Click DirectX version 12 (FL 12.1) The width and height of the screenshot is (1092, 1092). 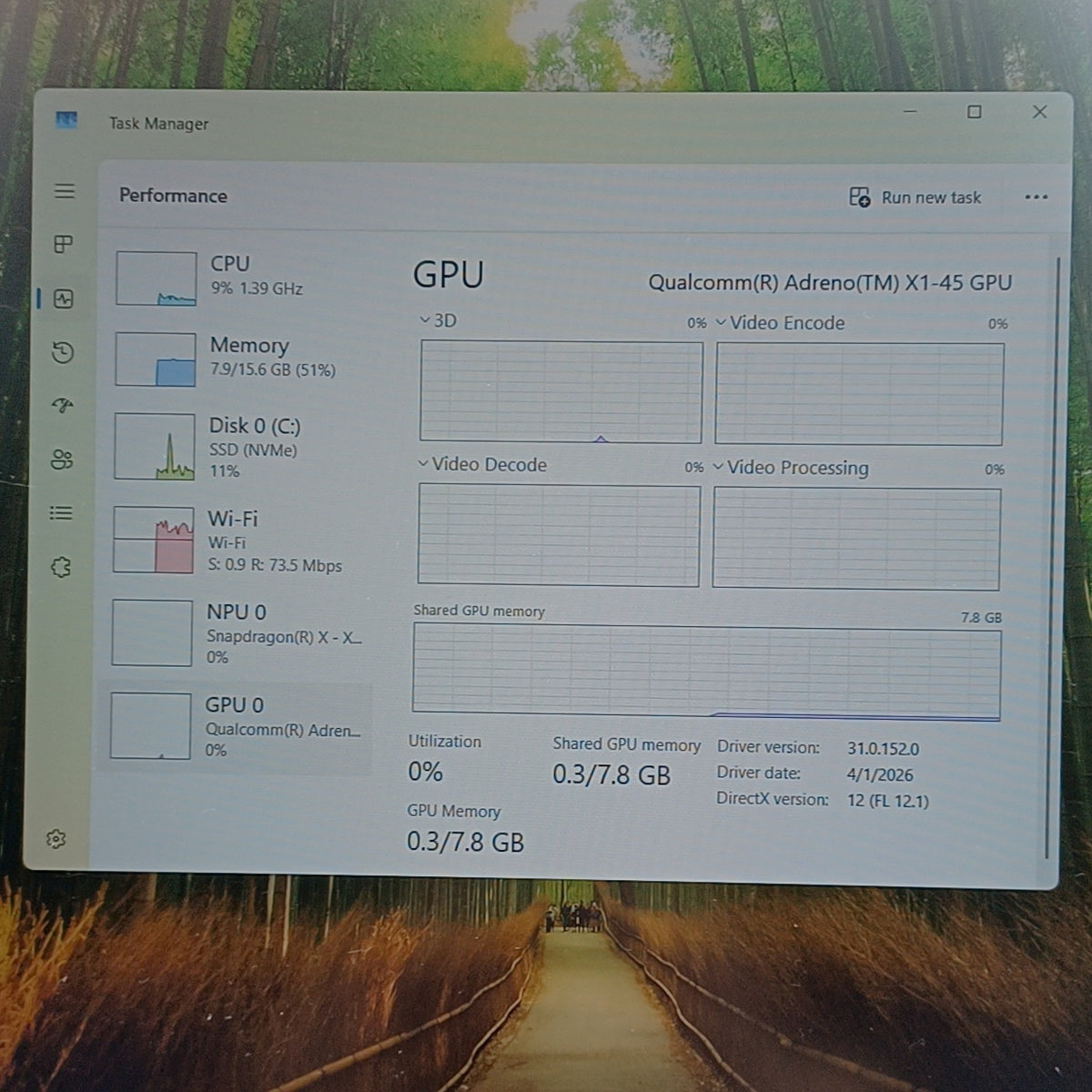point(887,802)
